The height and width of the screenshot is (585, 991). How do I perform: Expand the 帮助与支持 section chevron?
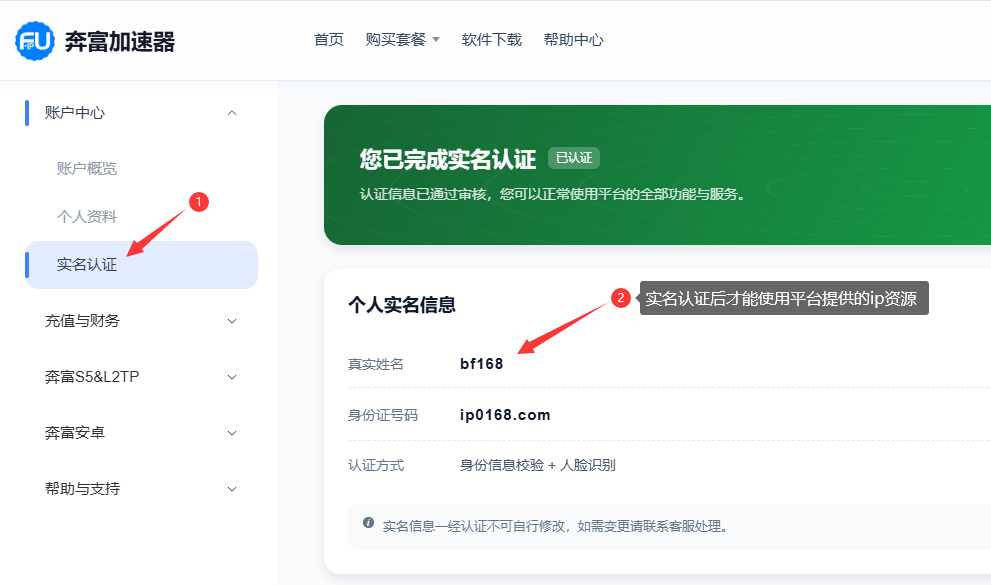tap(232, 489)
